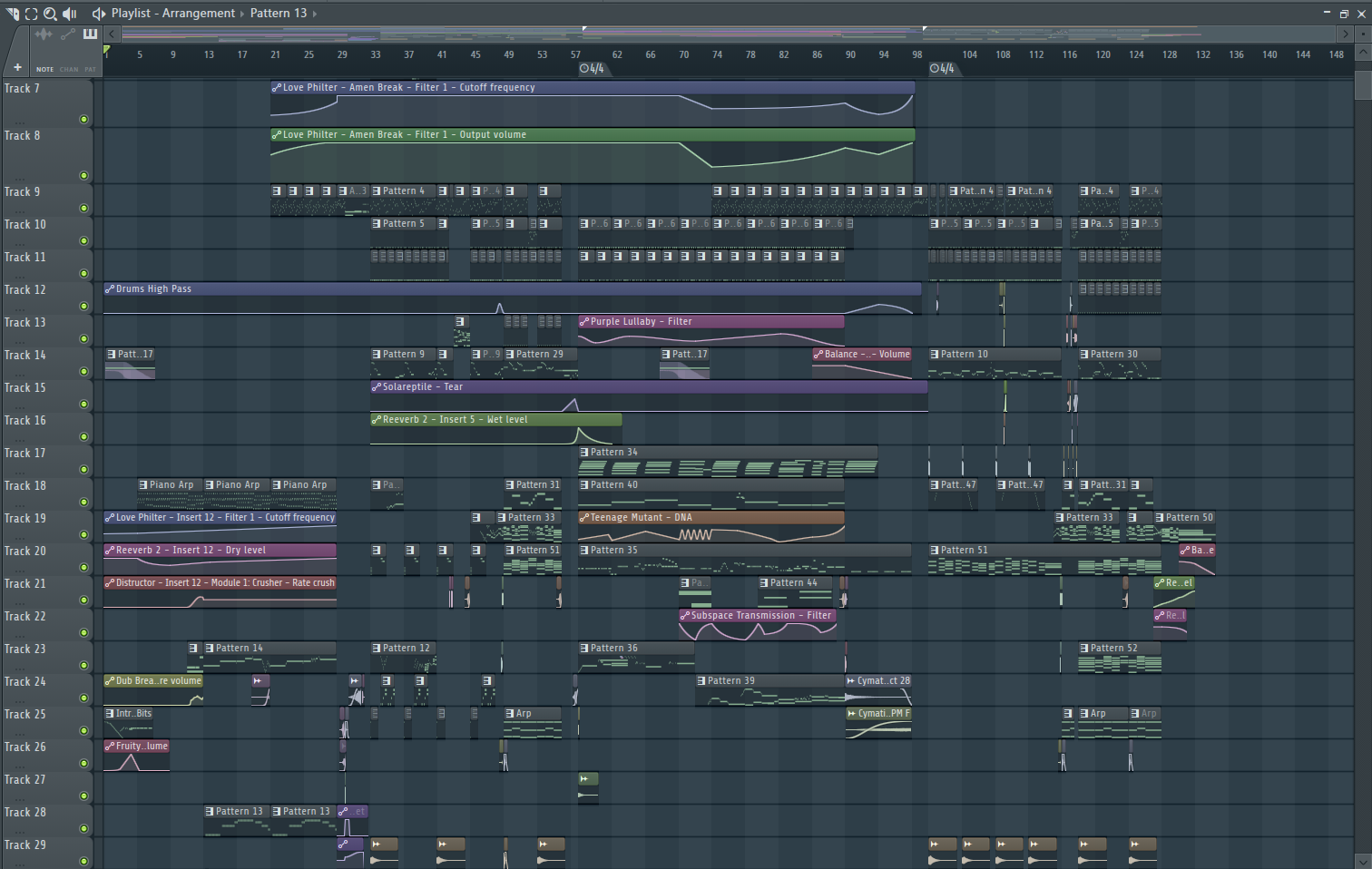Disable Track 14 using its green LED

84,372
